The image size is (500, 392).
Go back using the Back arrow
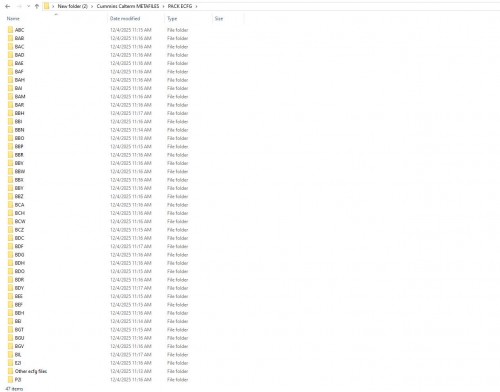pyautogui.click(x=8, y=6)
